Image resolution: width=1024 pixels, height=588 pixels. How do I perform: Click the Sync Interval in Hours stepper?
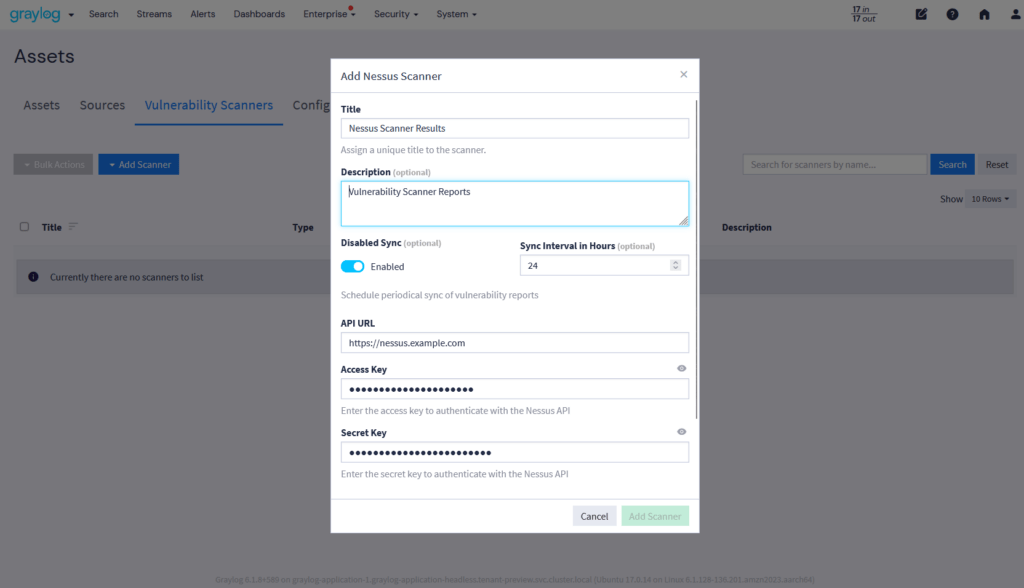pyautogui.click(x=676, y=265)
